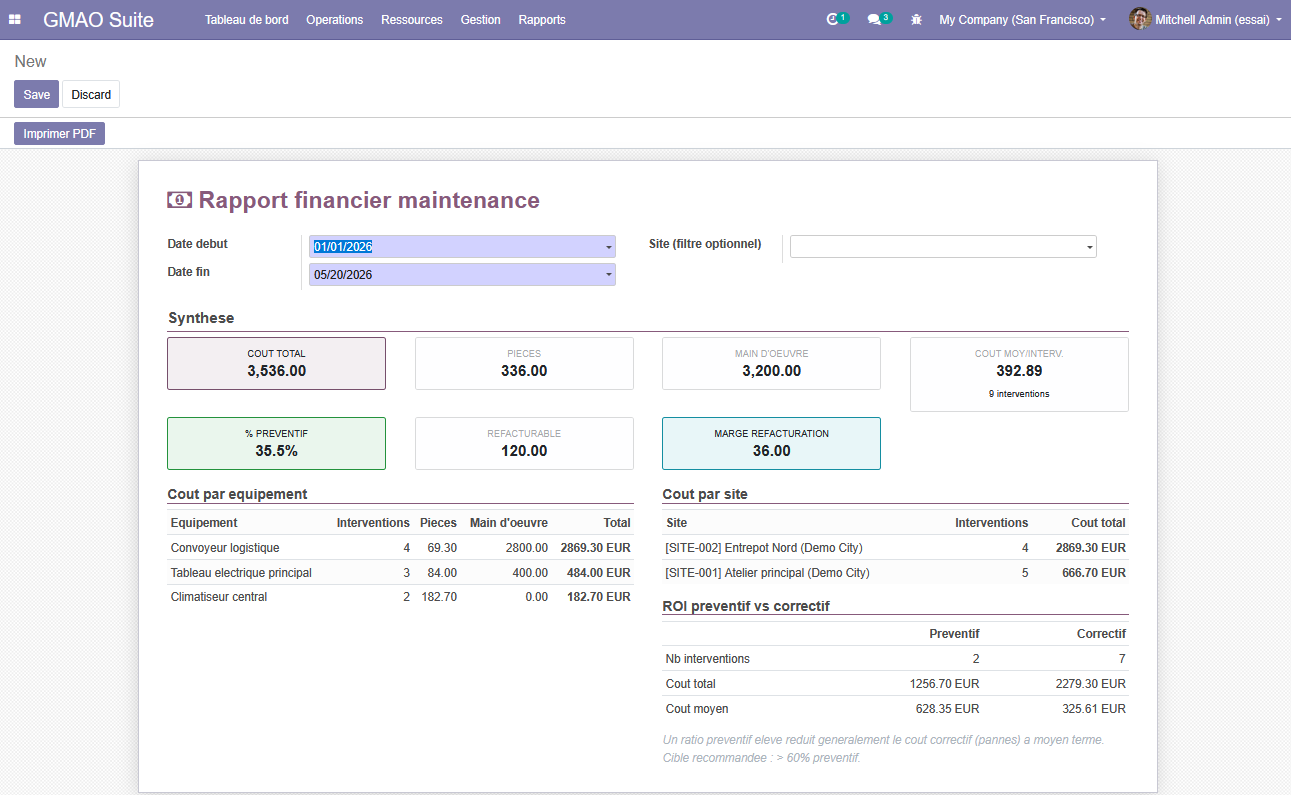Screen dimensions: 1291x795
Task: Click the 666.70 EUR site cost
Action: tap(1094, 573)
